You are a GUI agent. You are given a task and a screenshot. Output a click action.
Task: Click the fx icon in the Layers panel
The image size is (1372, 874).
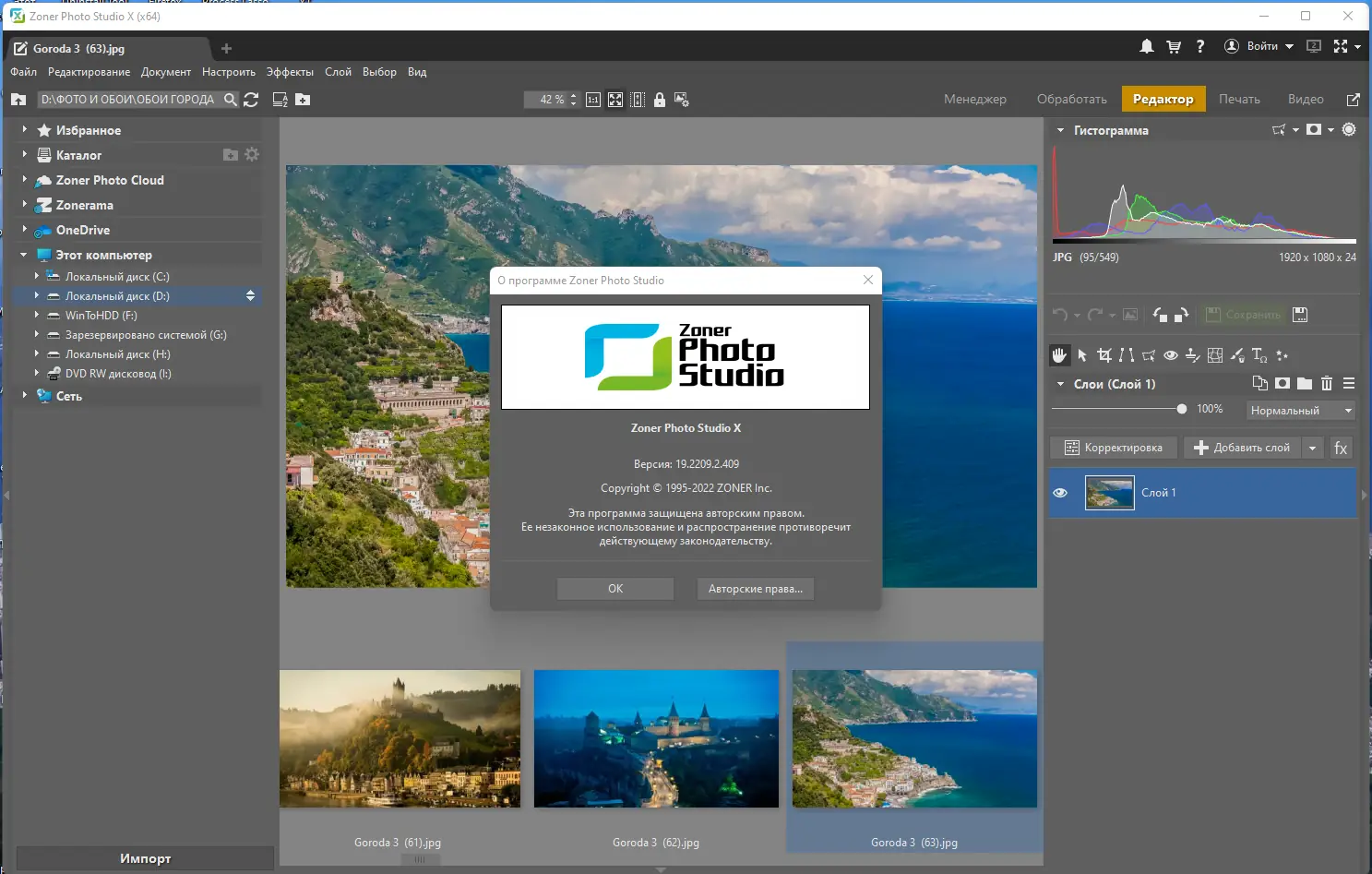tap(1341, 448)
